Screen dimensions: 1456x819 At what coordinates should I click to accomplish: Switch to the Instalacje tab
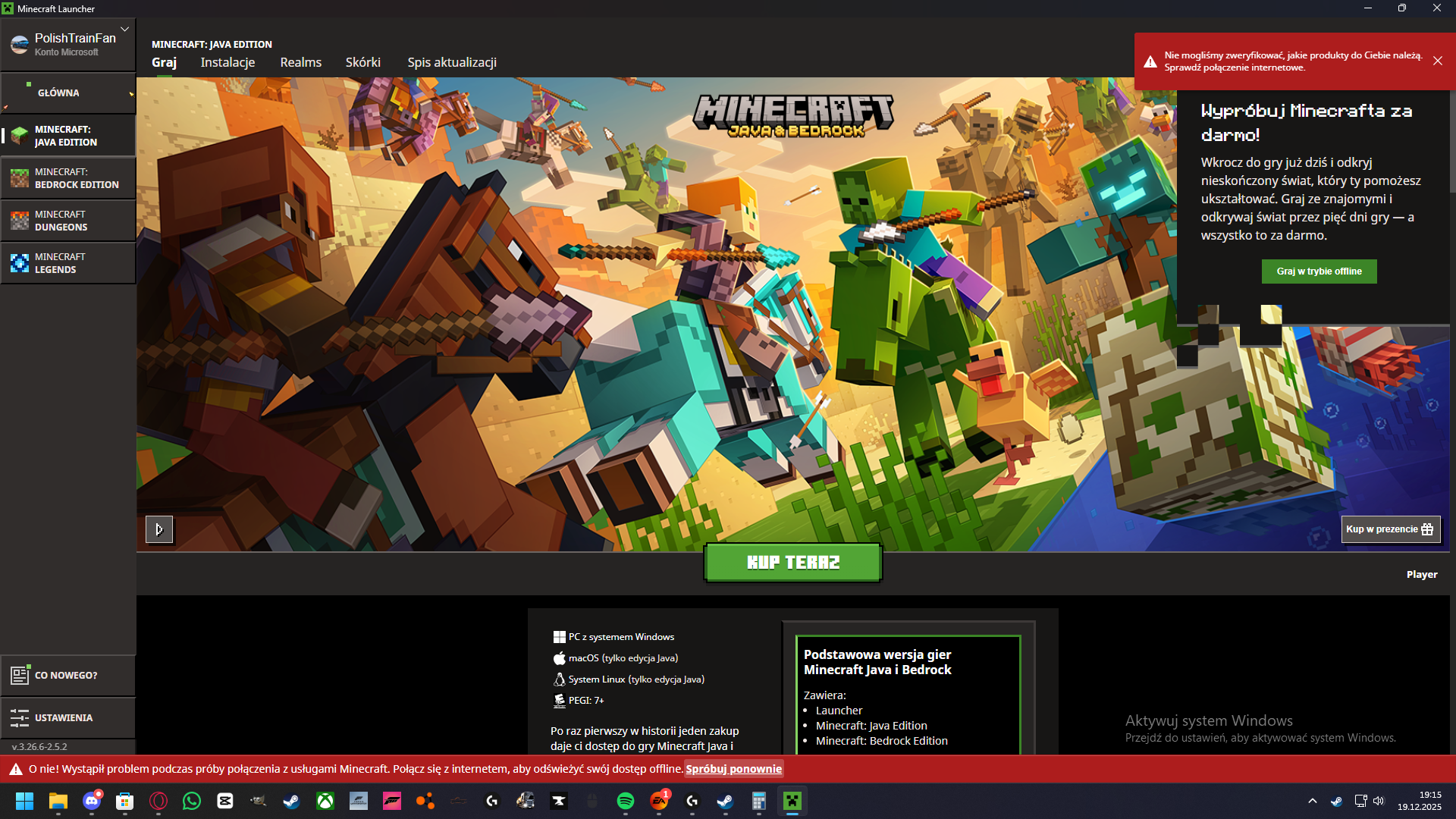point(227,62)
